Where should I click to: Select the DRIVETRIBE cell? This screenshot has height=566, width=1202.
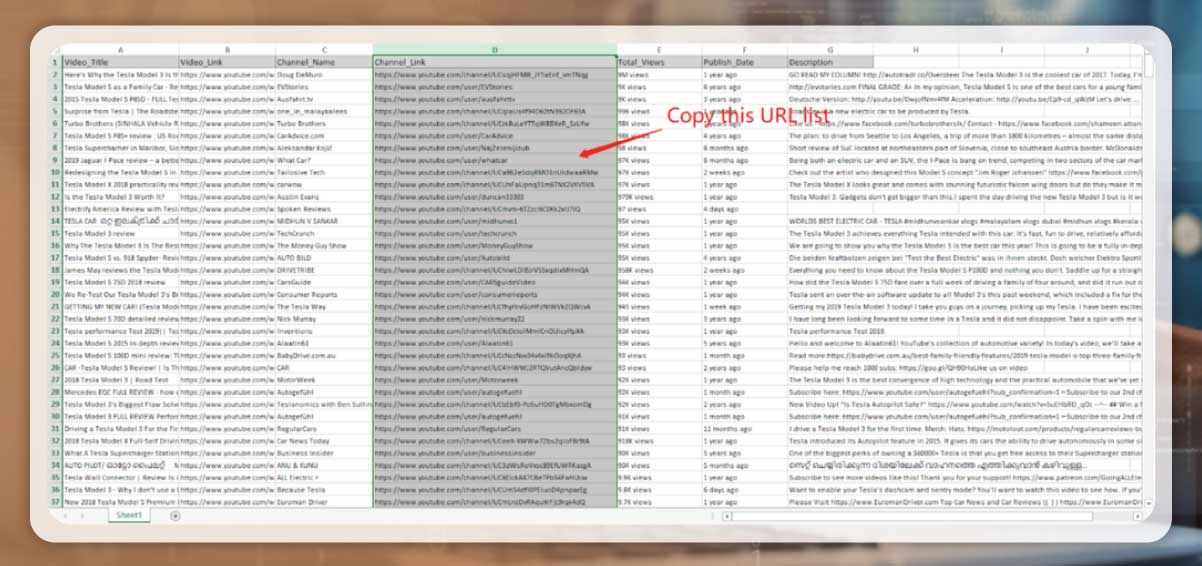point(324,270)
